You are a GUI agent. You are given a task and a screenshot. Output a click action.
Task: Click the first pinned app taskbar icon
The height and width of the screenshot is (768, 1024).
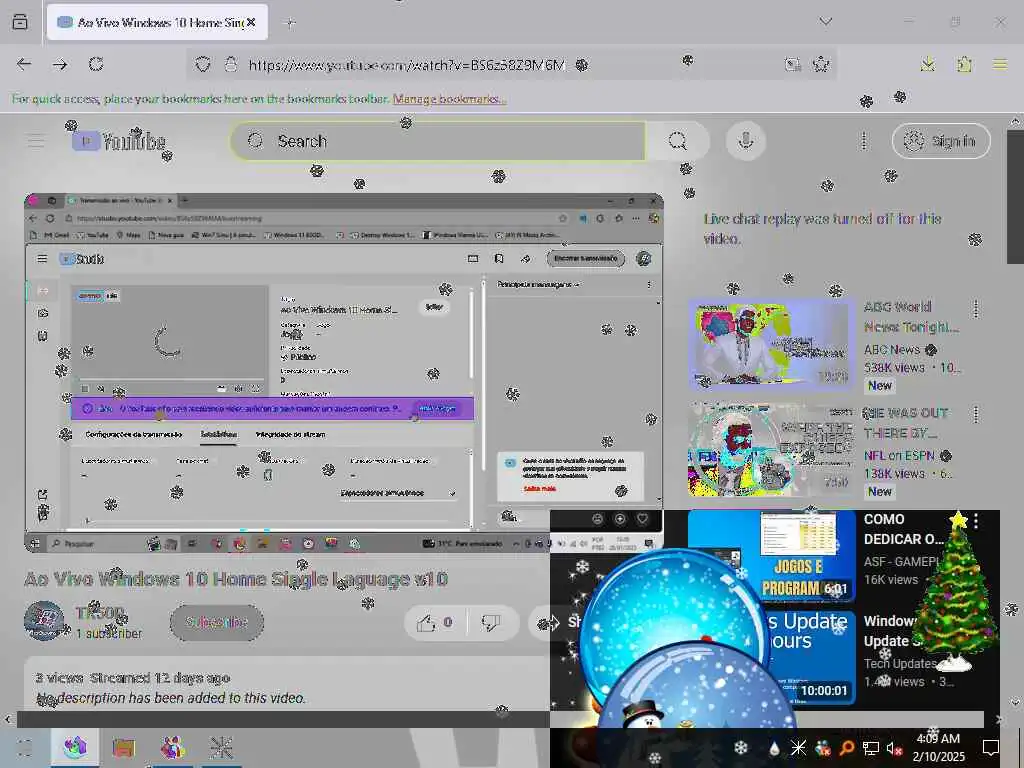[x=75, y=747]
